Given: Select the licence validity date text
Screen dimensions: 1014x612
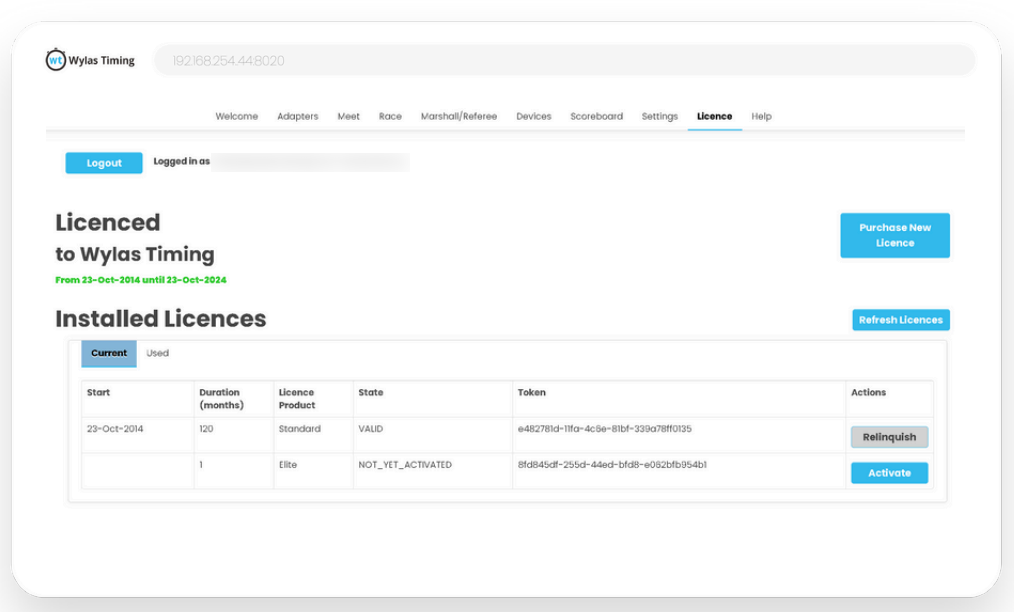Looking at the screenshot, I should click(x=140, y=280).
